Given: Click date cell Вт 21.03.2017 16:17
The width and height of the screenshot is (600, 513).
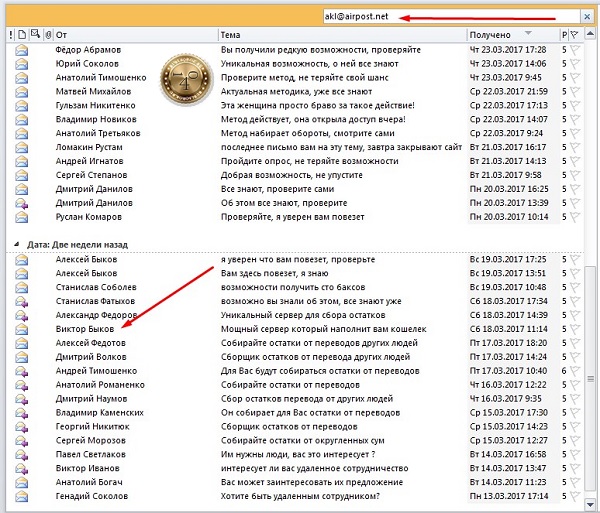Looking at the screenshot, I should tap(508, 147).
